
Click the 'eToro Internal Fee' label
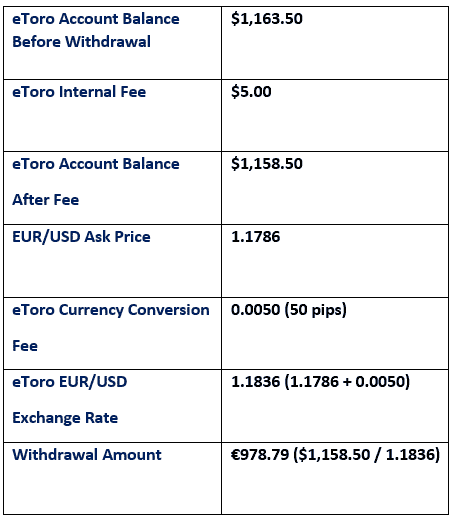click(79, 92)
